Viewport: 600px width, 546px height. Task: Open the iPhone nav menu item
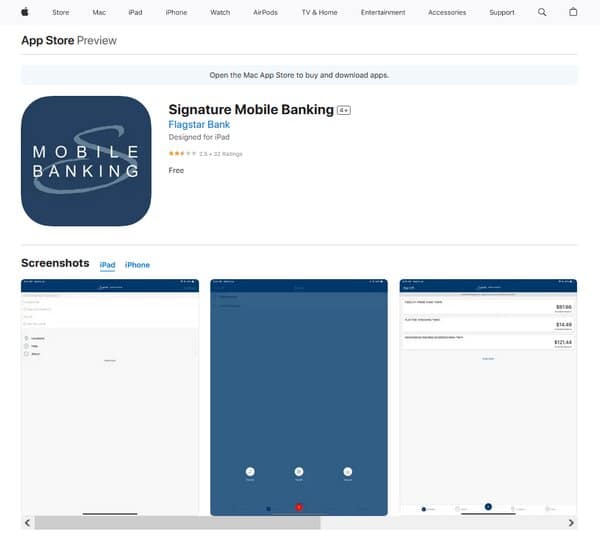[176, 12]
